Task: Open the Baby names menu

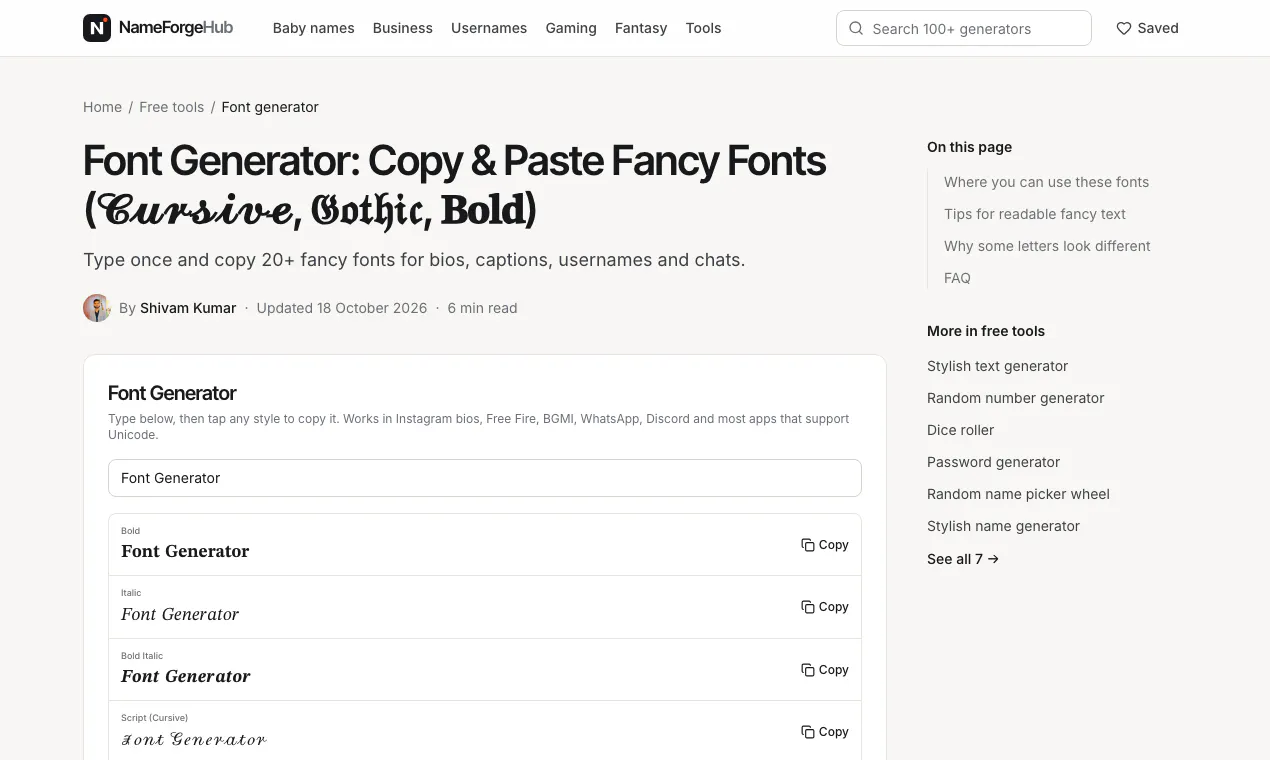Action: [314, 28]
